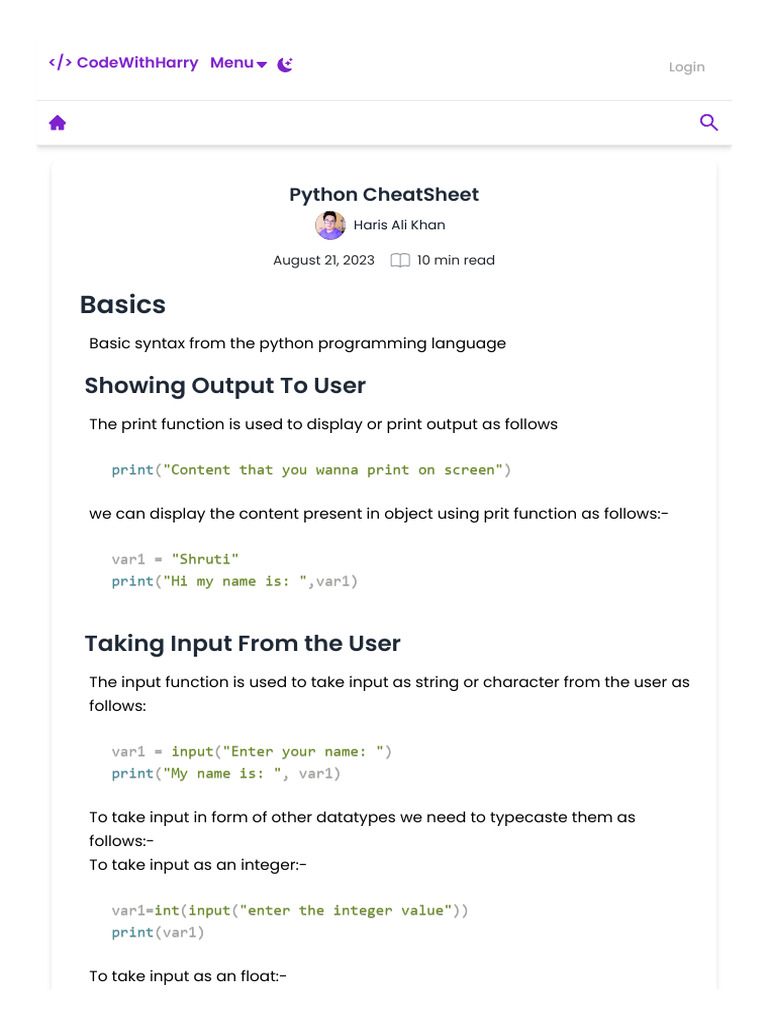Toggle dark mode with the moon icon
The height and width of the screenshot is (1024, 768).
[x=285, y=64]
